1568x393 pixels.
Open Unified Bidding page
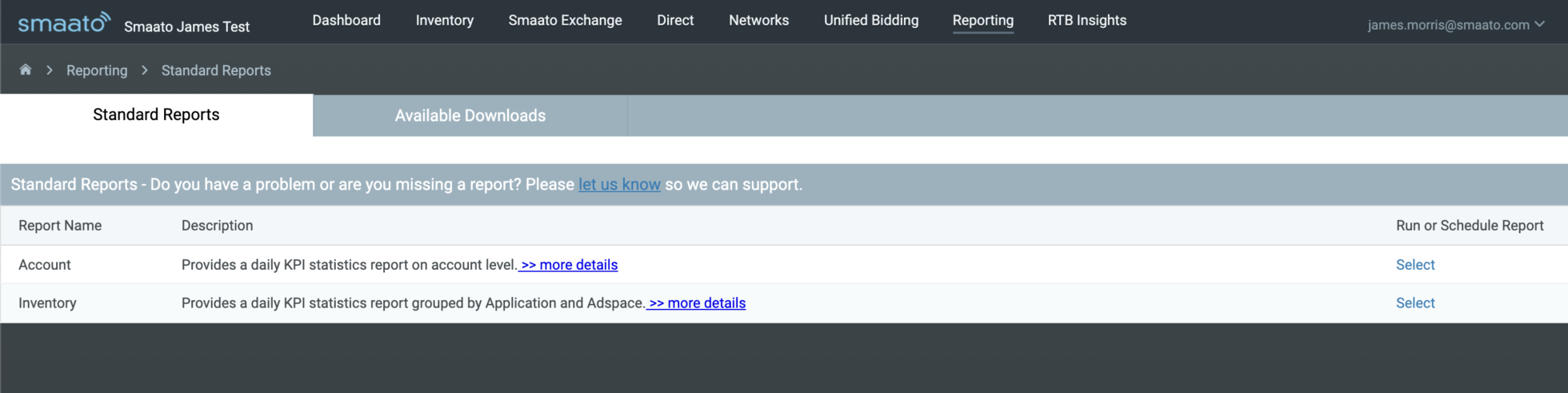pos(871,21)
